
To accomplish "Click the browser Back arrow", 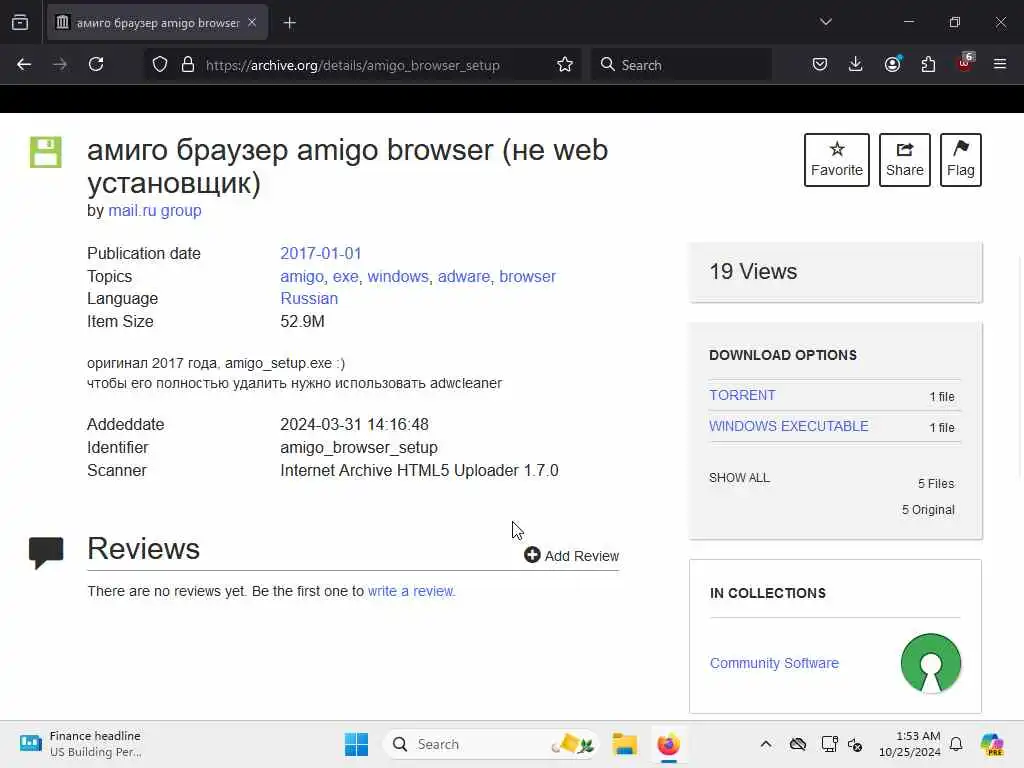I will (24, 65).
